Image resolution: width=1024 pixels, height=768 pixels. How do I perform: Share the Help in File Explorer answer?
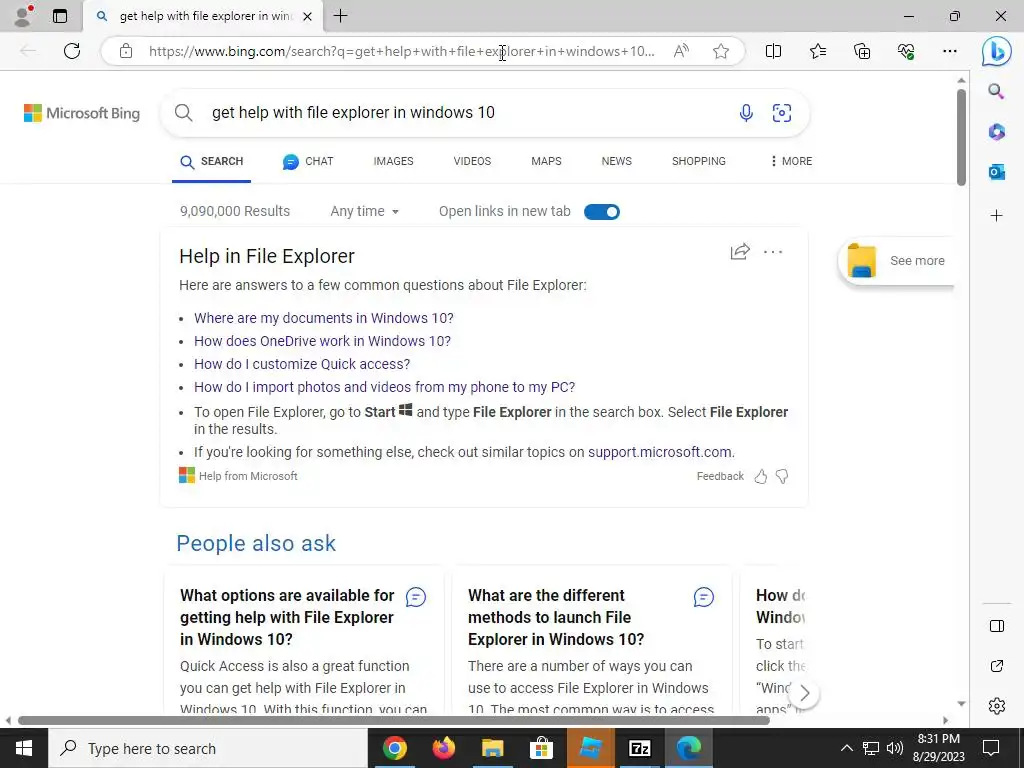click(740, 251)
